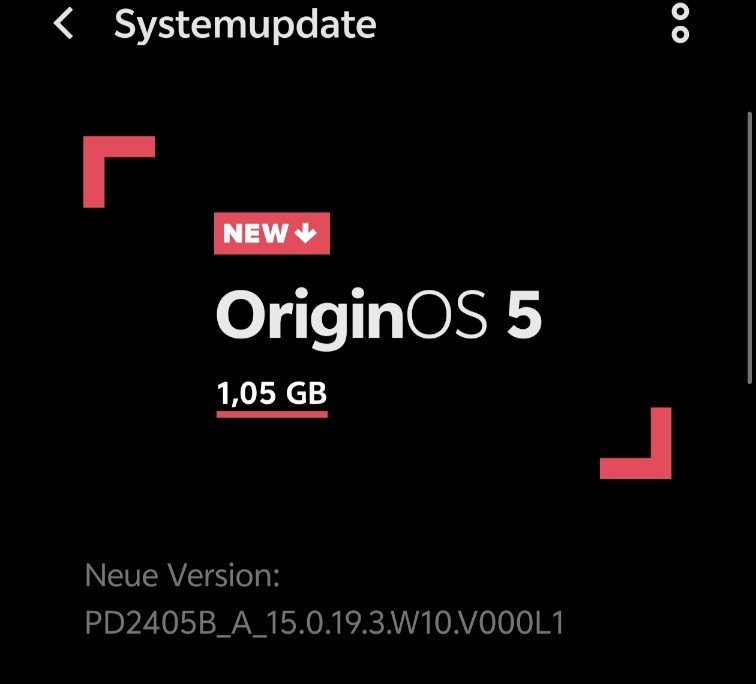
Task: Click the upper dot of overflow menu
Action: click(680, 12)
